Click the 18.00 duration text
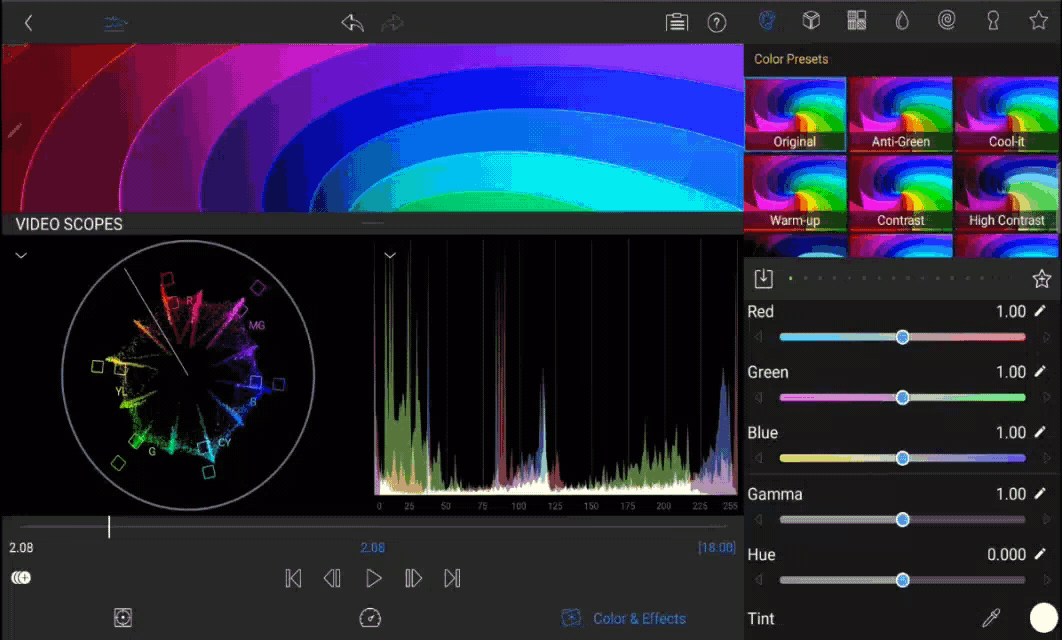Image resolution: width=1062 pixels, height=640 pixels. [717, 547]
